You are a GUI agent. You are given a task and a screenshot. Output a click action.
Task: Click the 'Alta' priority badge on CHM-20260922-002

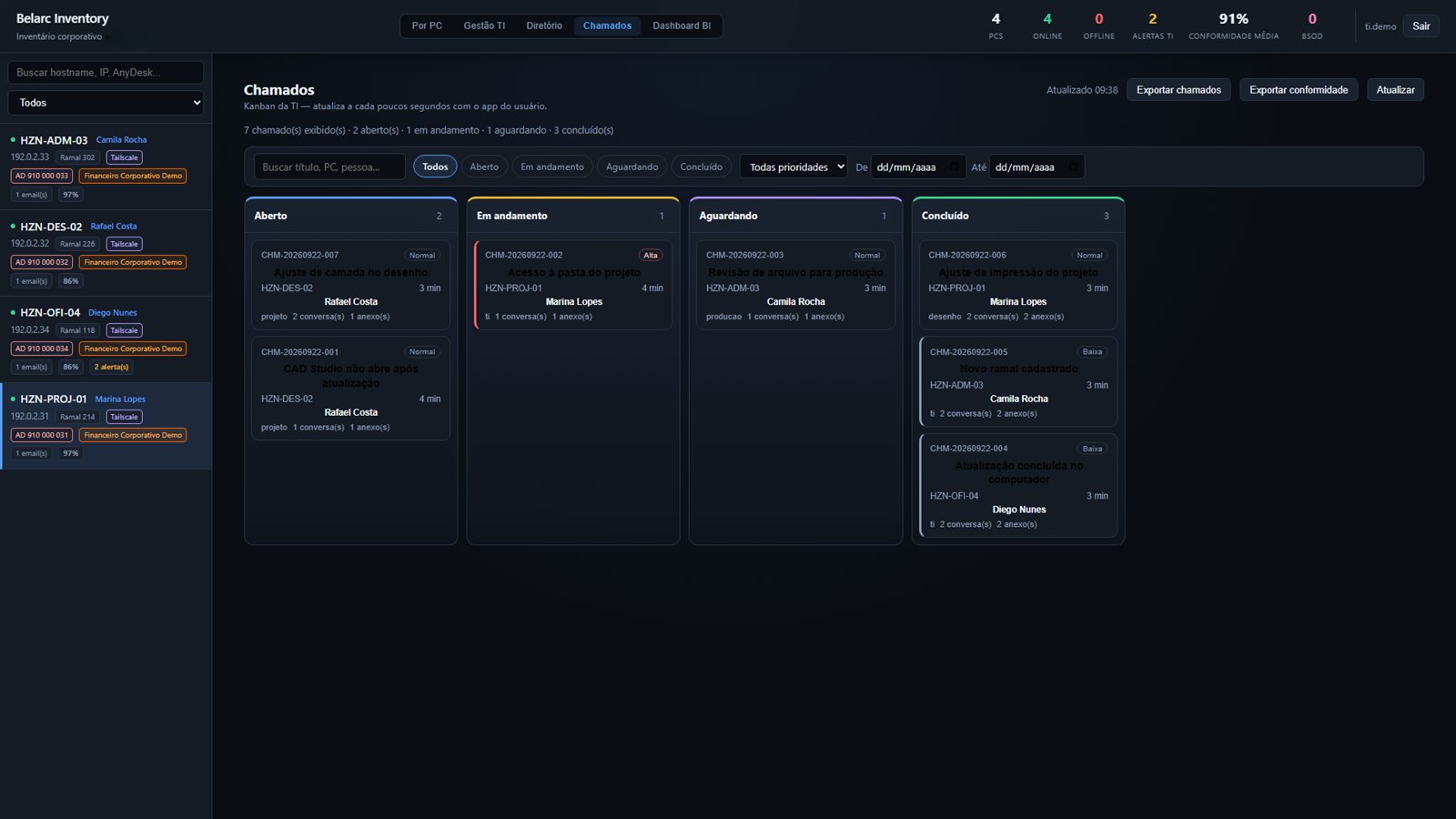(x=651, y=255)
